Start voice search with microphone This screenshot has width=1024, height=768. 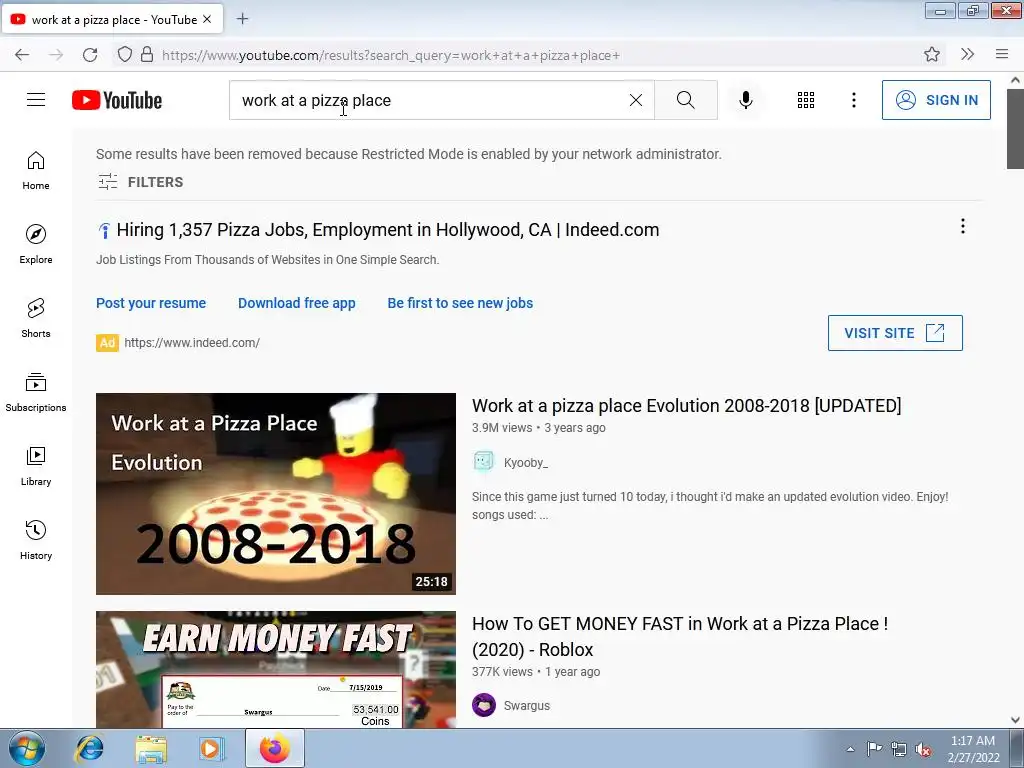tap(746, 100)
